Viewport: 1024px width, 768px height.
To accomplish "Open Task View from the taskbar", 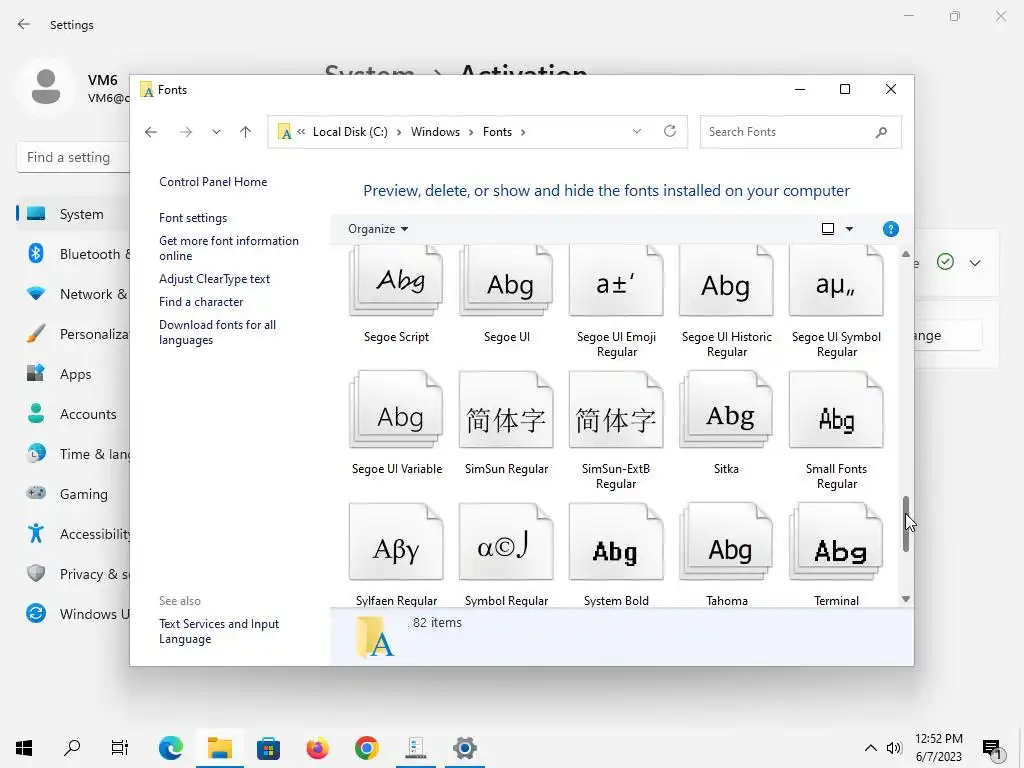I will point(120,748).
